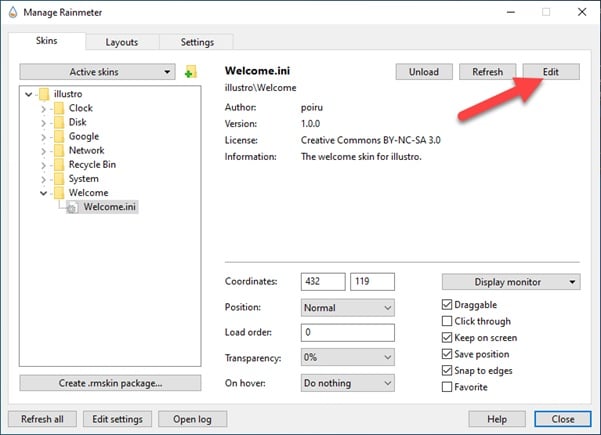
Task: Select Welcome.ini in the skin tree
Action: point(110,207)
